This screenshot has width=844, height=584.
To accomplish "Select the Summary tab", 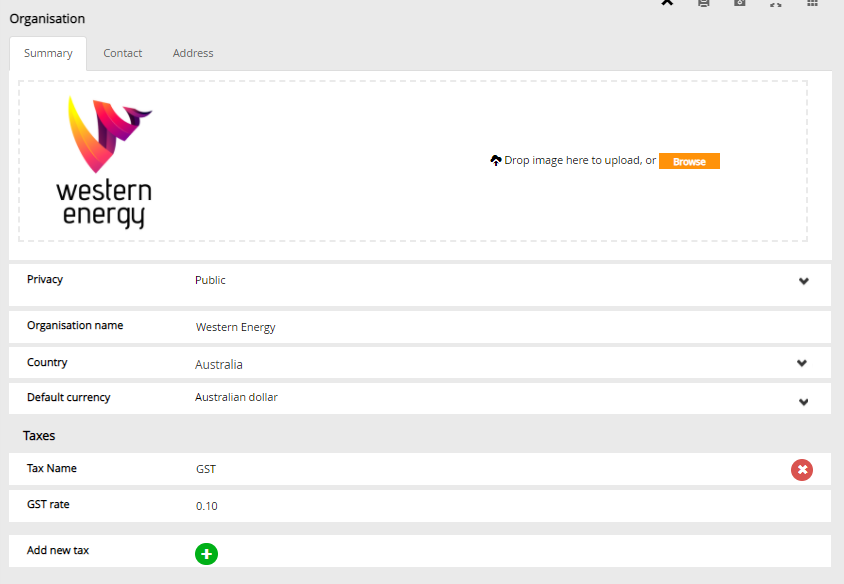I will (48, 53).
